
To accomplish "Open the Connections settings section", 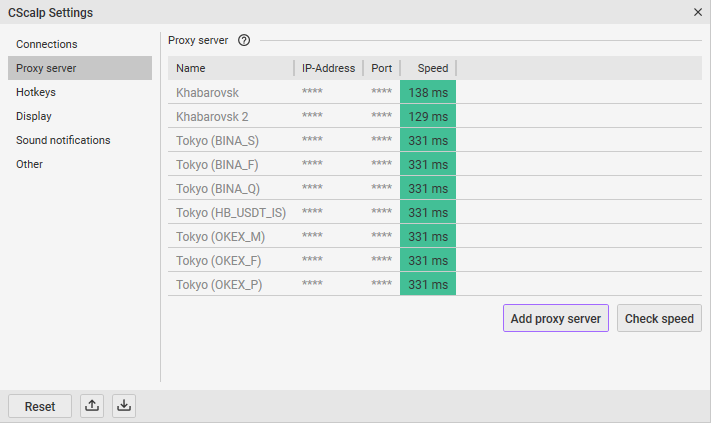I will [47, 44].
